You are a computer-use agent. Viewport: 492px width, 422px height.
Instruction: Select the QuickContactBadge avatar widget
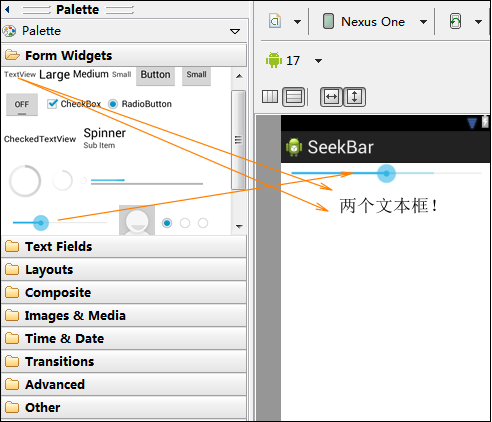click(137, 220)
